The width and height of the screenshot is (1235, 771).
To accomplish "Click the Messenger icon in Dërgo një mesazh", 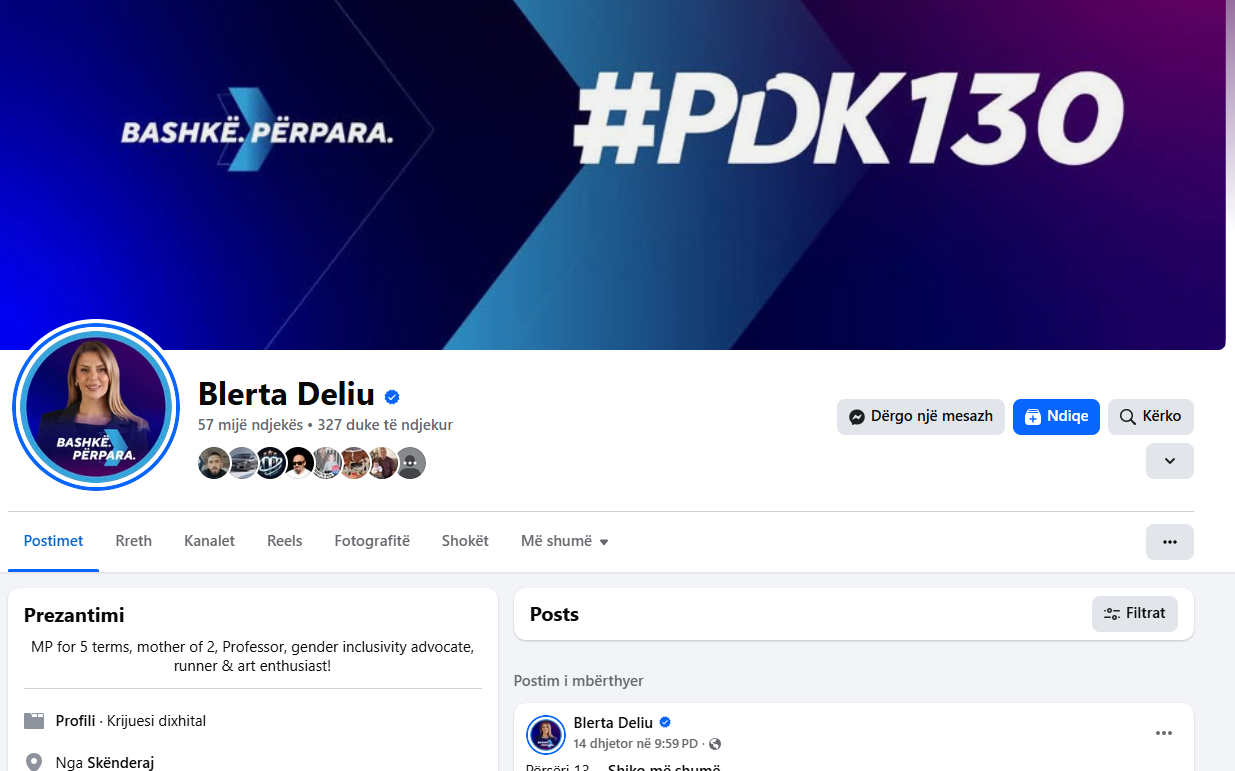I will [857, 417].
